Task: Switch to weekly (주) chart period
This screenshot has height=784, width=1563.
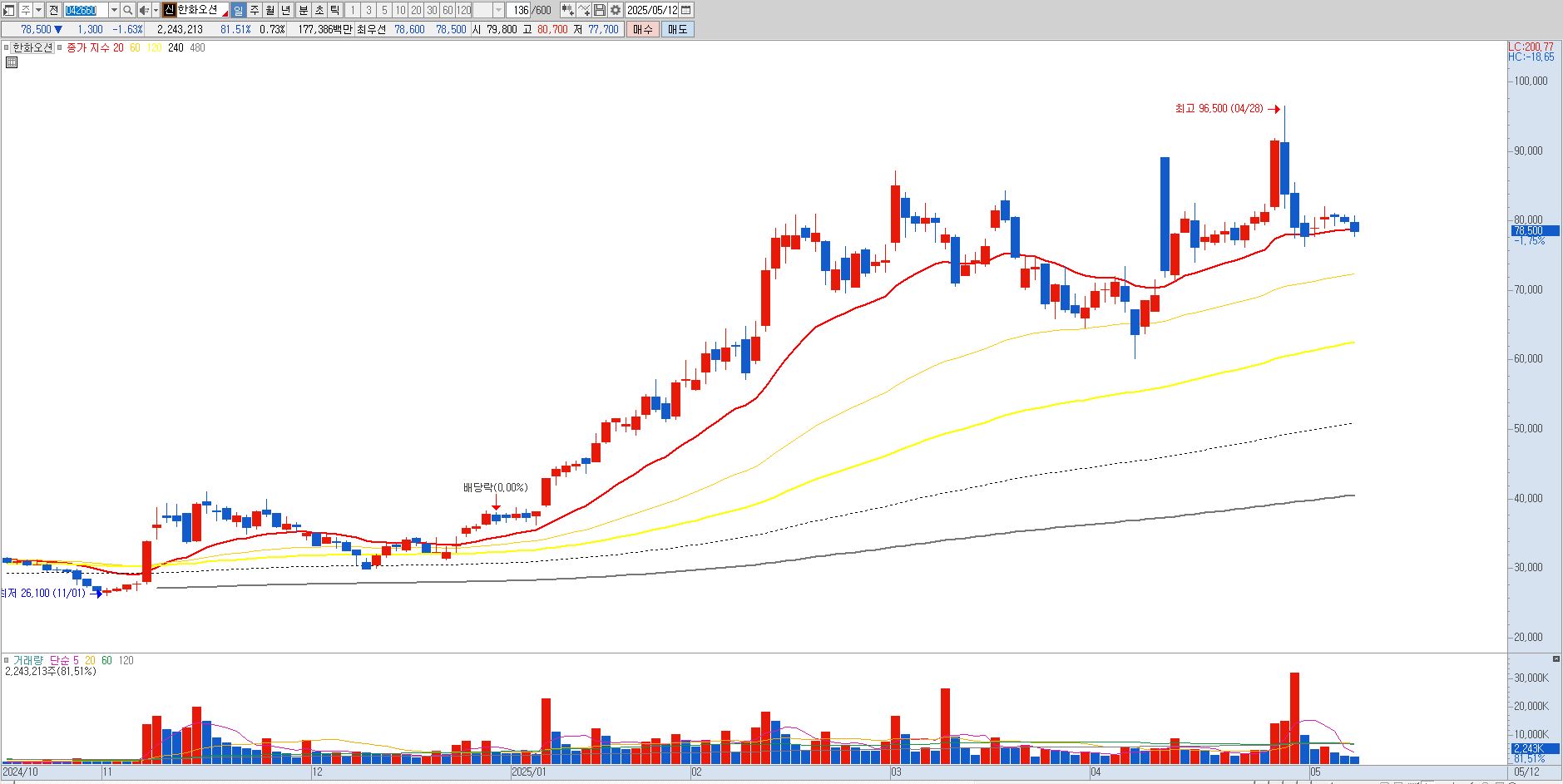Action: coord(254,10)
